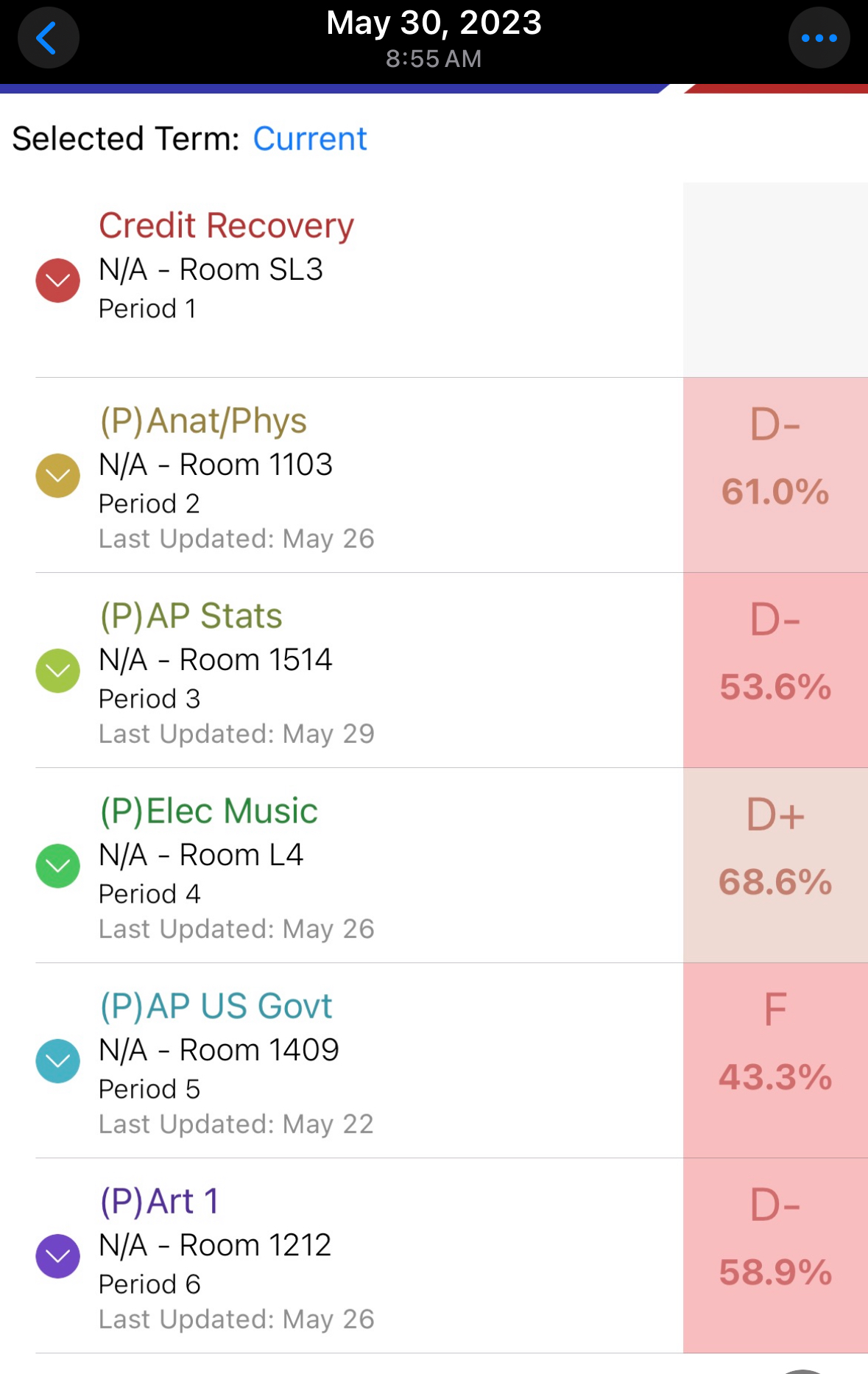Open the three-dots more options menu

(x=819, y=38)
